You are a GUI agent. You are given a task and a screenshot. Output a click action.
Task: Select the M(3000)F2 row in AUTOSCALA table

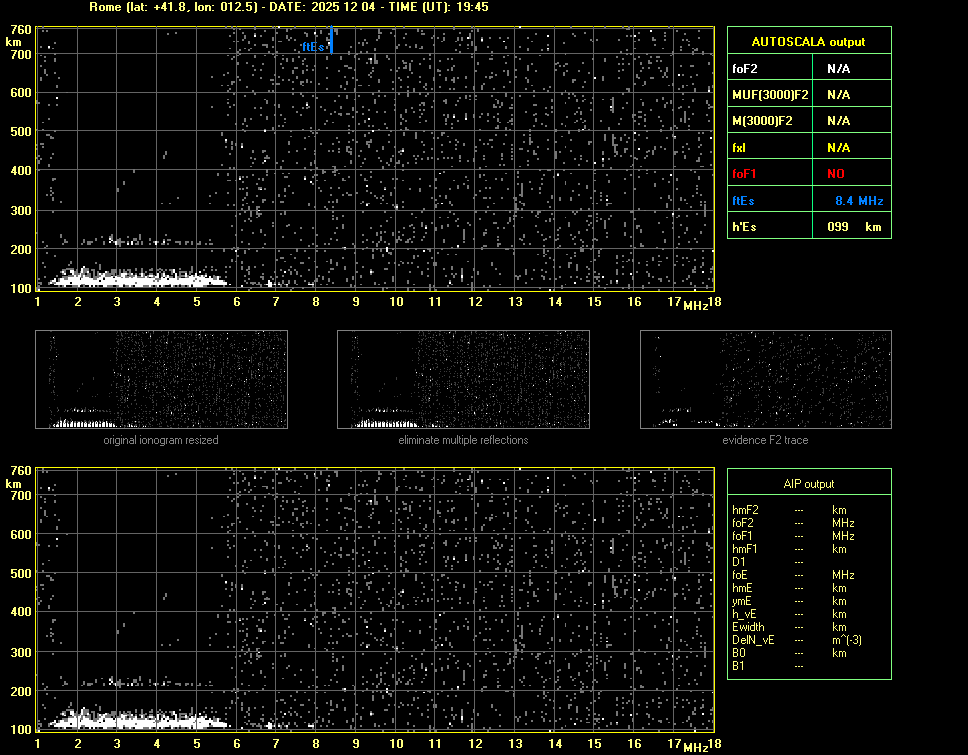pos(808,121)
